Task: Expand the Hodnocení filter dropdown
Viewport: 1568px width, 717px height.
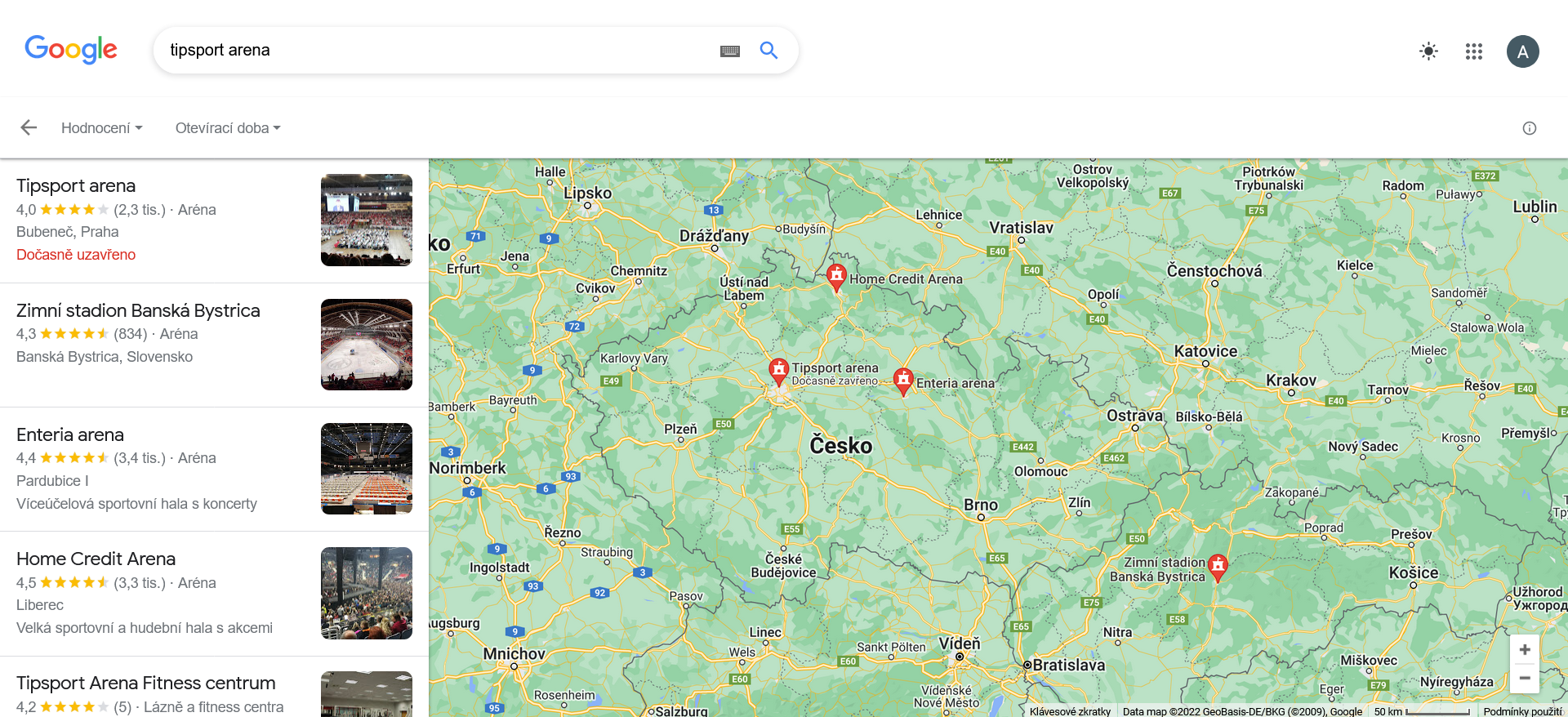Action: point(102,128)
